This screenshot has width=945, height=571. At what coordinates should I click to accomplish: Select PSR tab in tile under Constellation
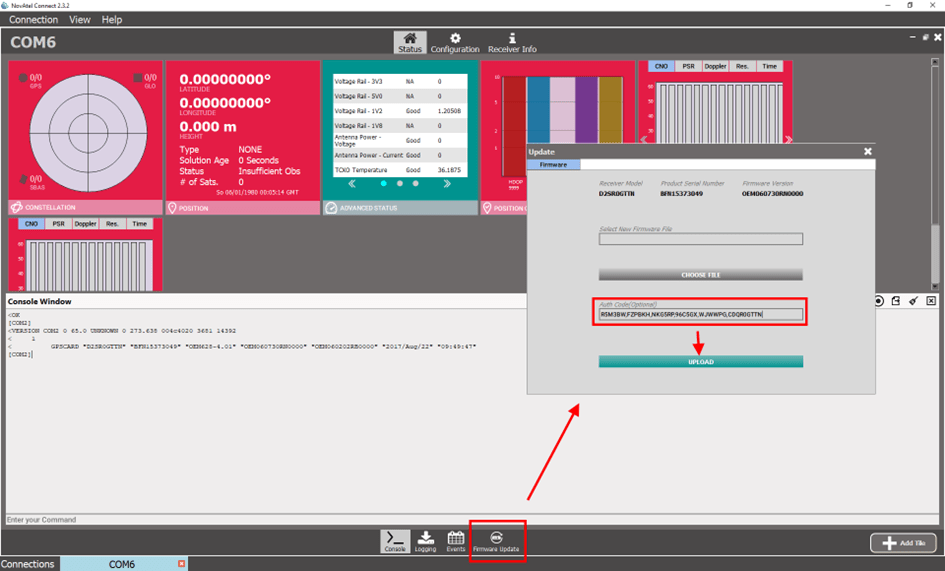58,224
